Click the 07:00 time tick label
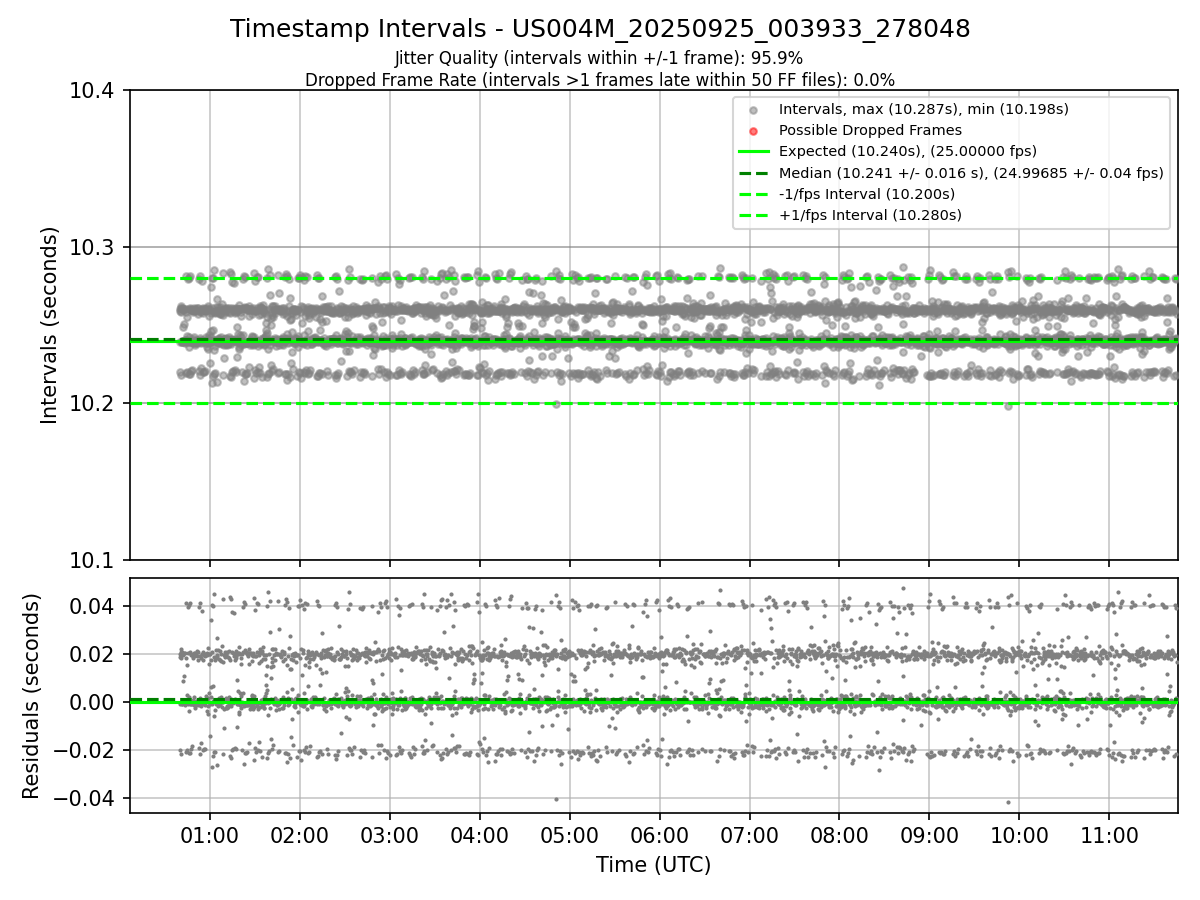The image size is (1200, 900). point(749,835)
